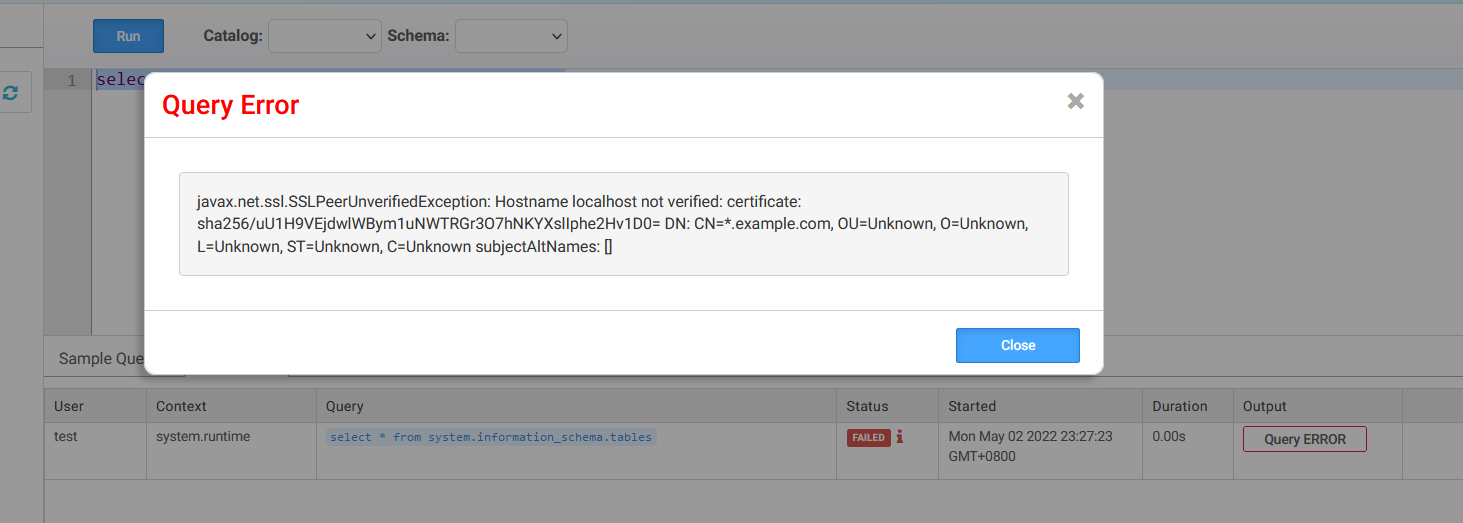Click the Duration column header
Viewport: 1463px width, 523px height.
coord(1179,406)
